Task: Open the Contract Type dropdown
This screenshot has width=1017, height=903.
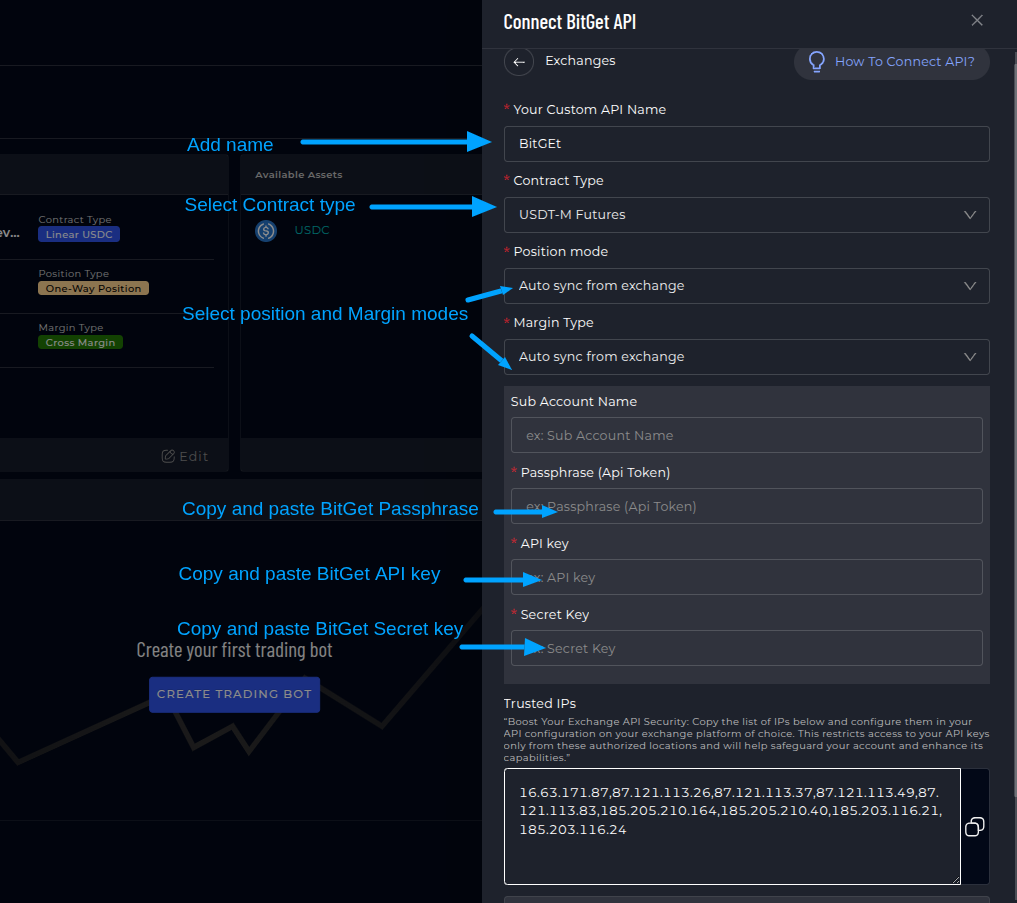Action: tap(746, 215)
